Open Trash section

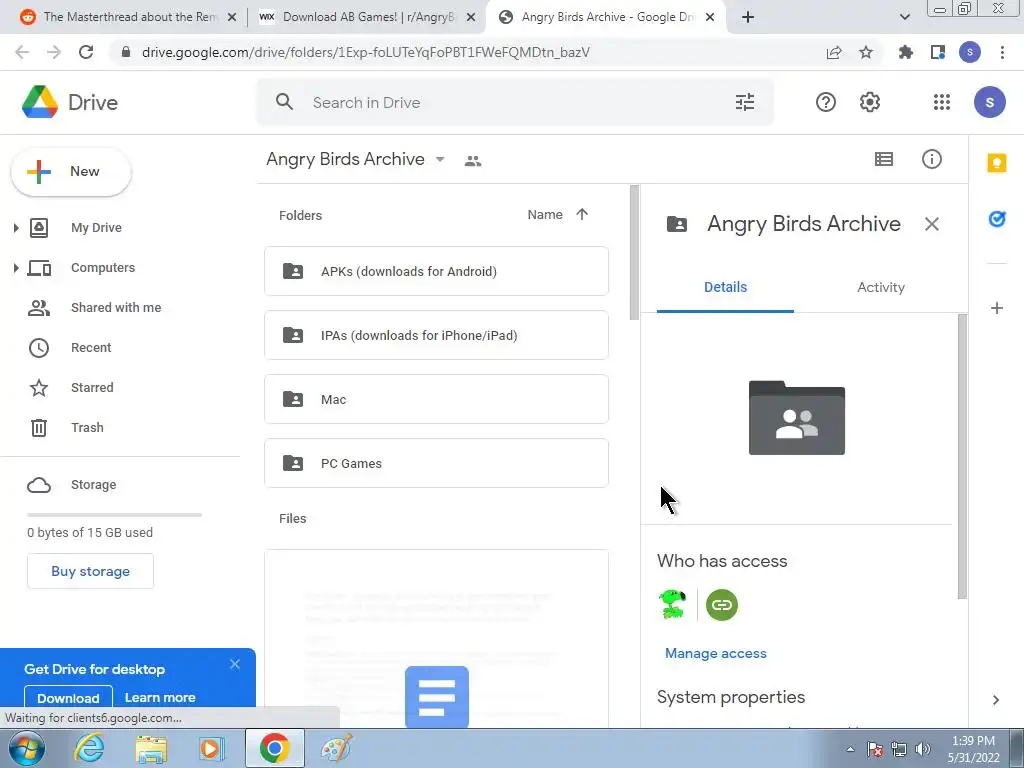point(87,428)
